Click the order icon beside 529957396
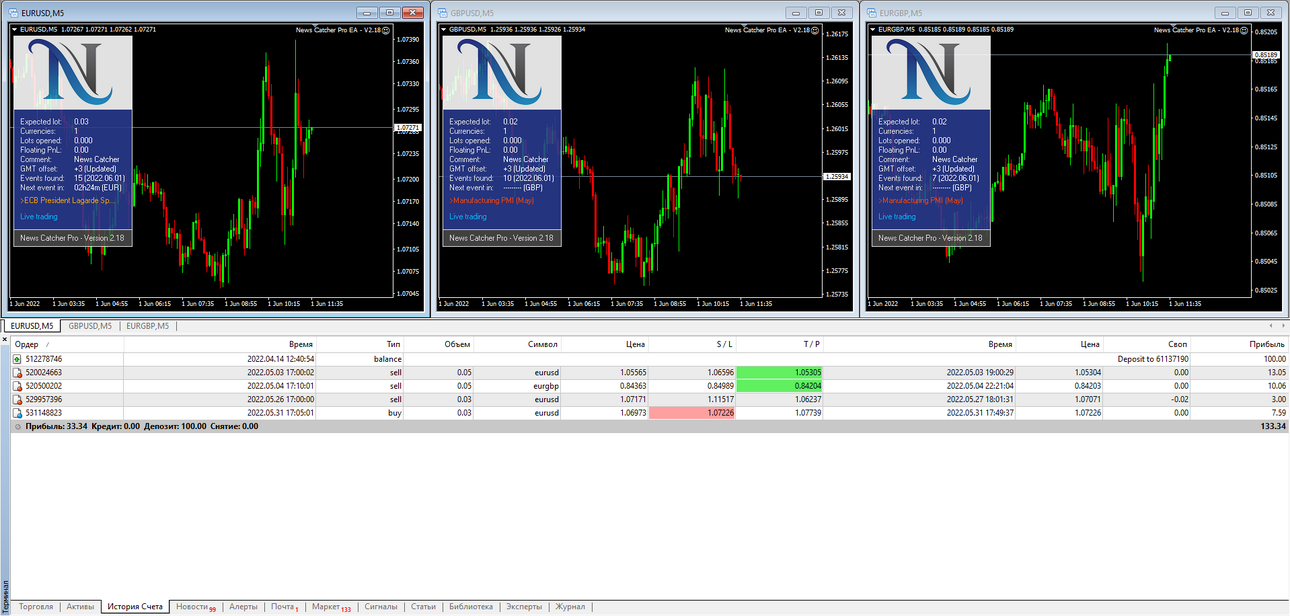 (x=17, y=399)
